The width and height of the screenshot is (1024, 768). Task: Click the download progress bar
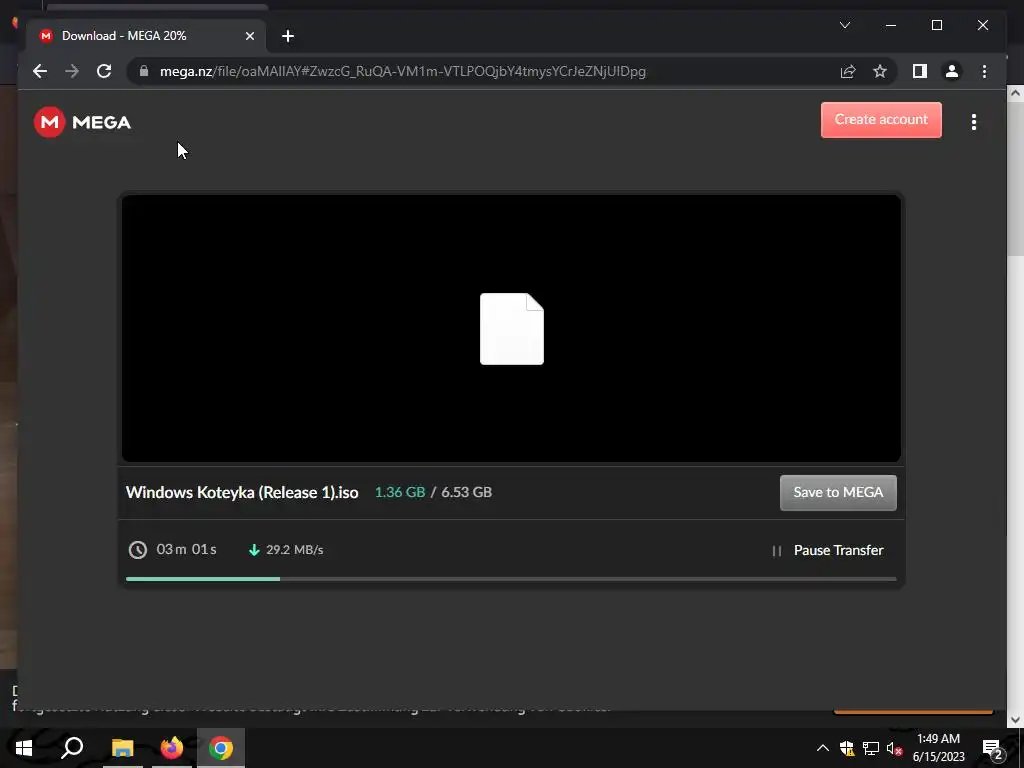[511, 579]
